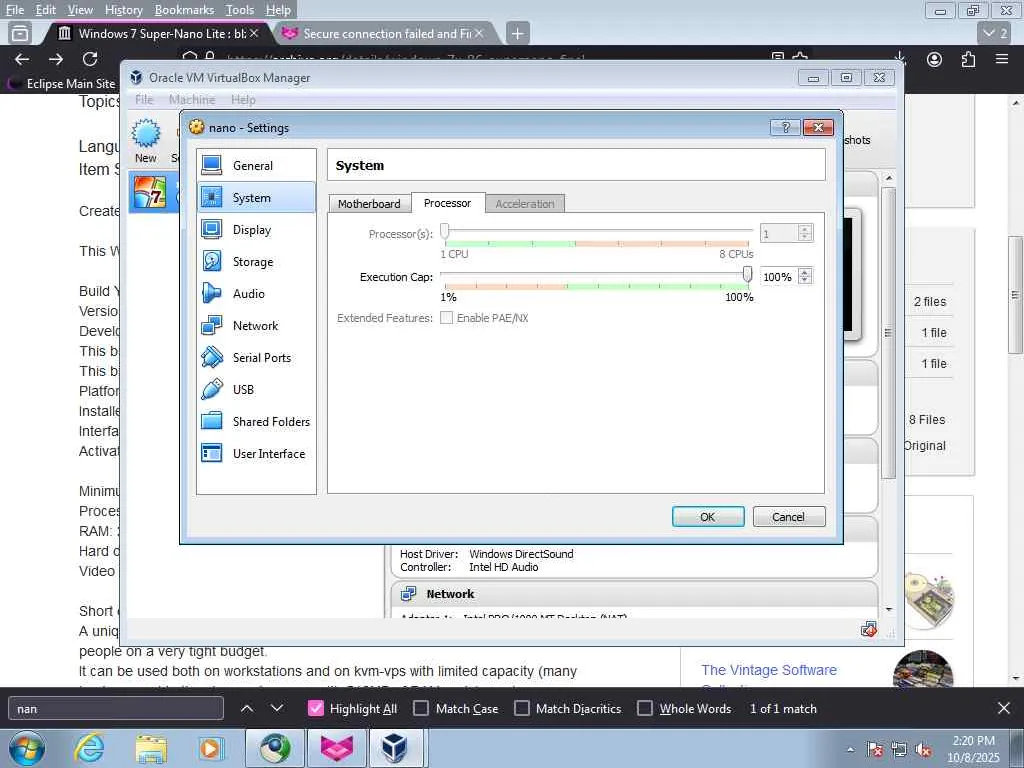Screen dimensions: 1024x768
Task: Open Display settings category
Action: tap(256, 229)
